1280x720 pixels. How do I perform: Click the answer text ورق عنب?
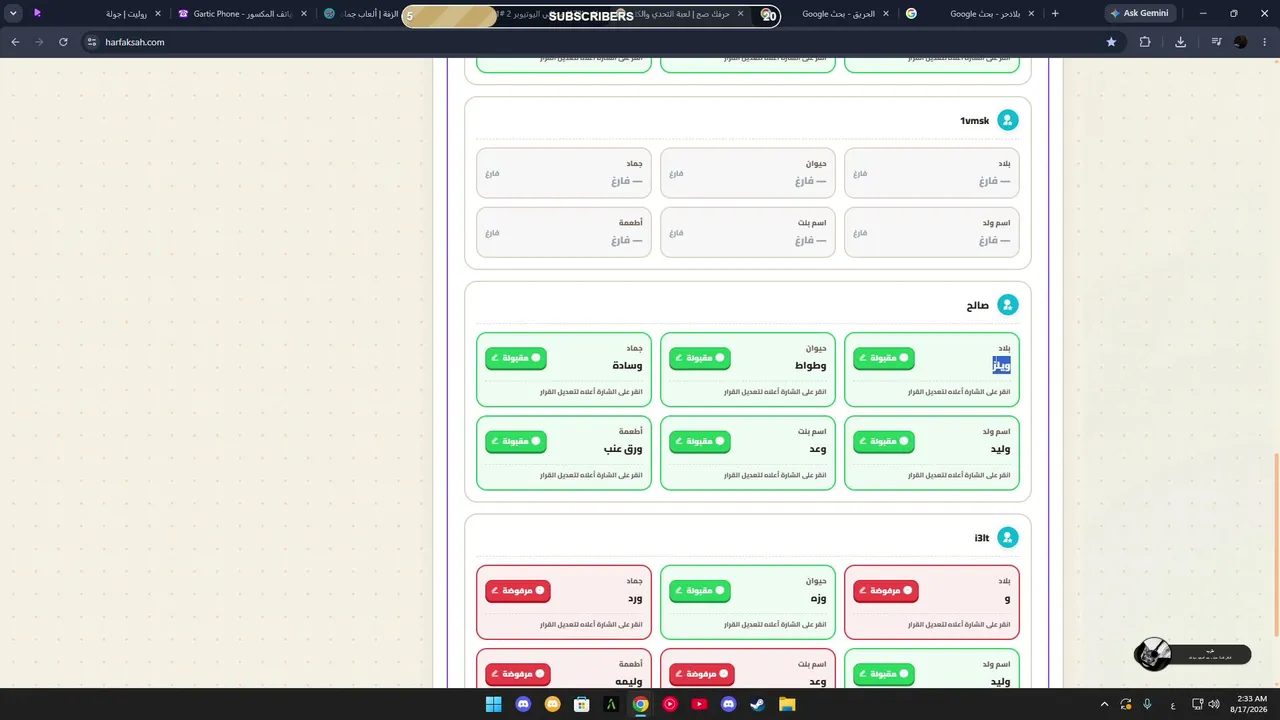[x=623, y=449]
